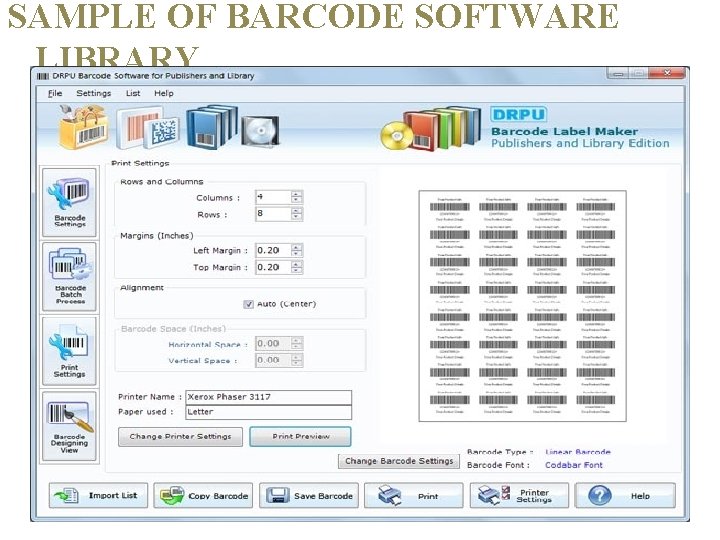Click Change Printer Settings button
Screen dimensions: 720x540
(x=180, y=437)
